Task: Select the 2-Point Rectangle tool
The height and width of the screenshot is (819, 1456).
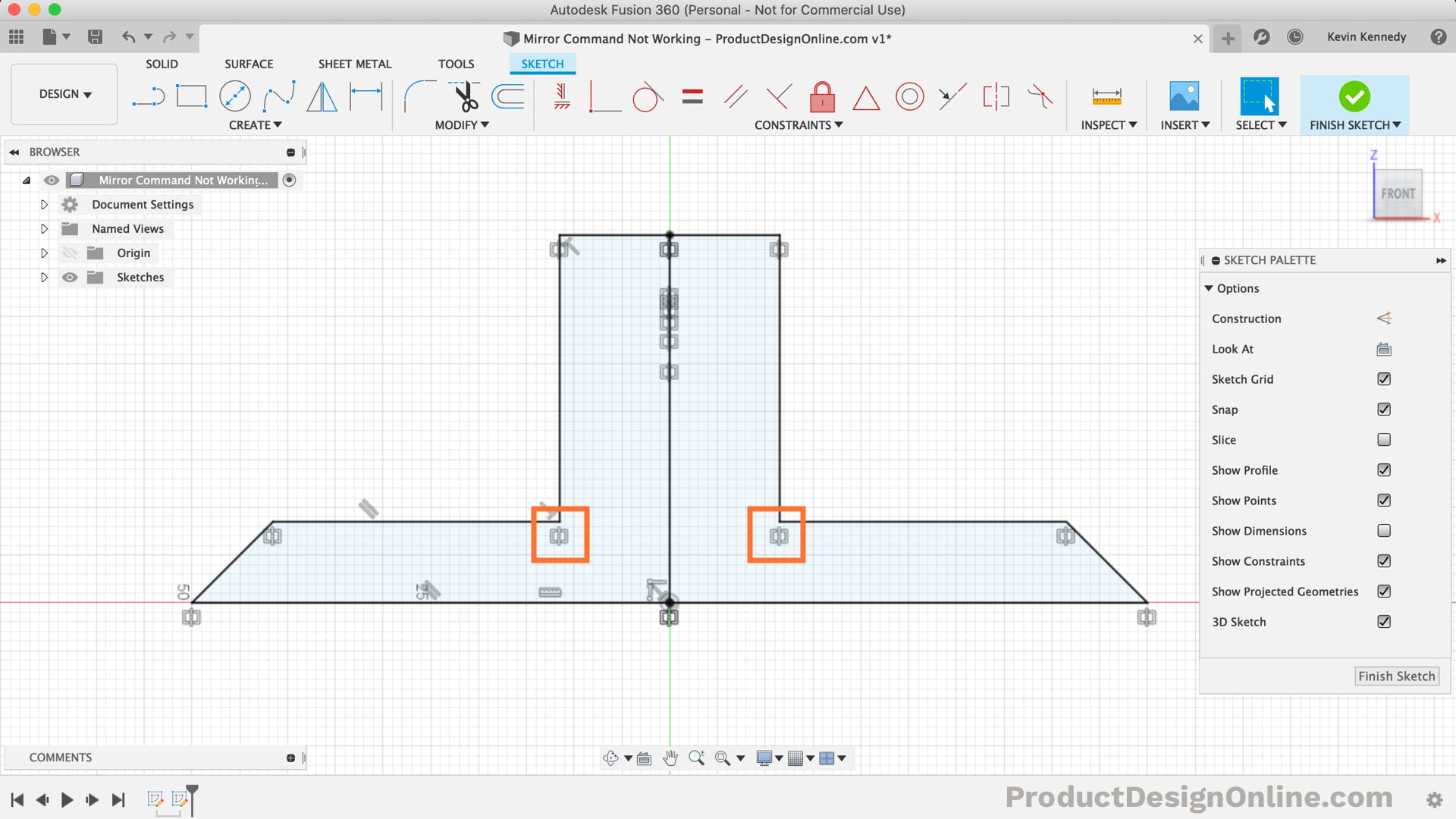Action: click(192, 96)
